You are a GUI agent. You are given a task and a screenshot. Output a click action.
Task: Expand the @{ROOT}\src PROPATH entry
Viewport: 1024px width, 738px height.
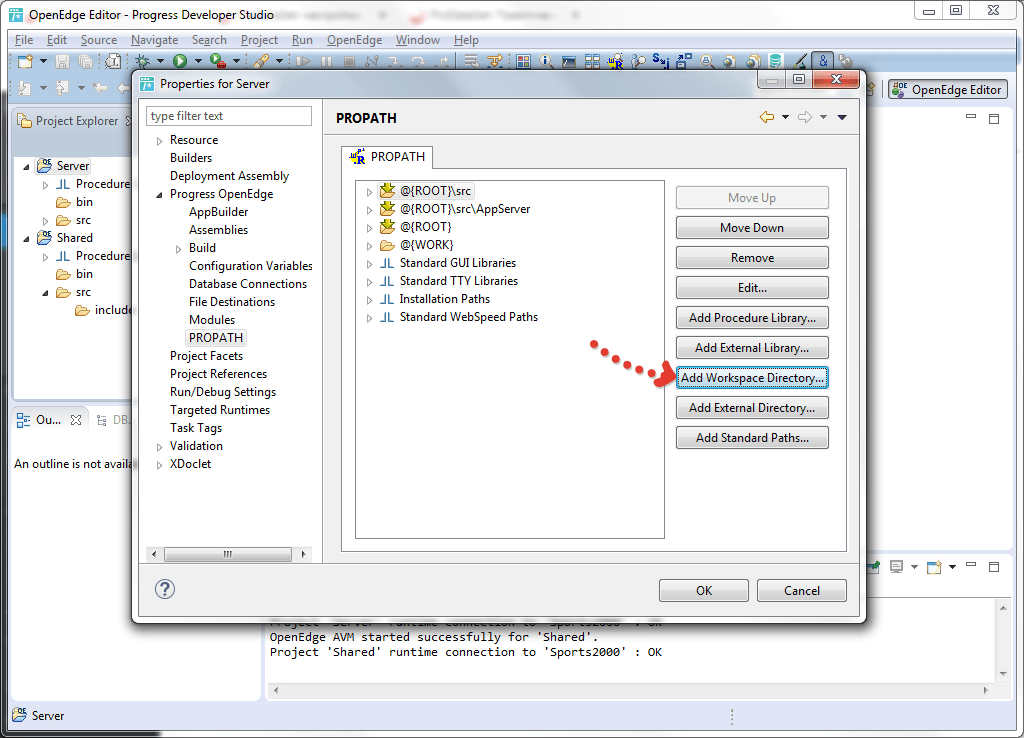click(x=369, y=192)
